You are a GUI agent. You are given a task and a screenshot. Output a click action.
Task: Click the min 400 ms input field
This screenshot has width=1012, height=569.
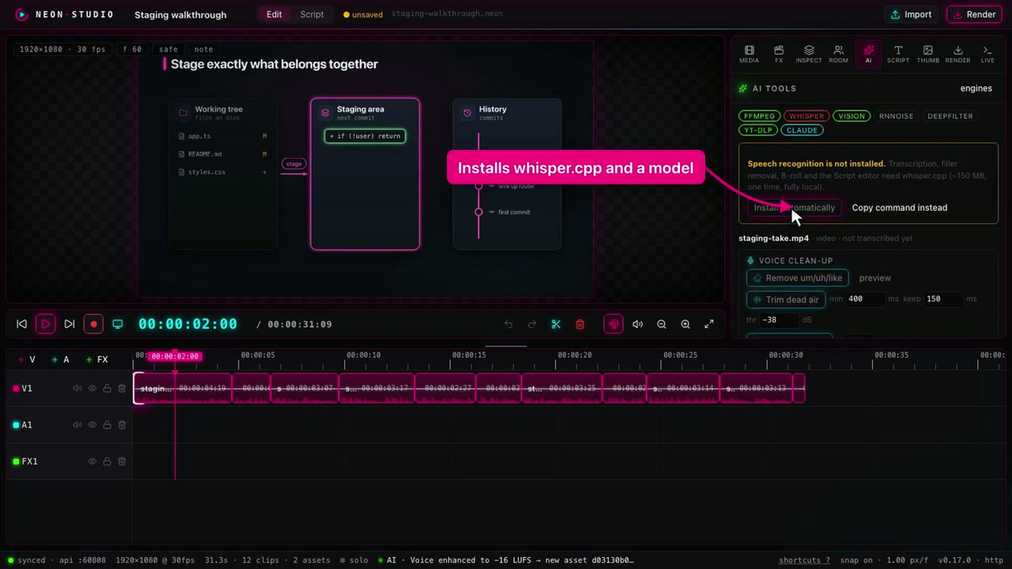(x=865, y=299)
